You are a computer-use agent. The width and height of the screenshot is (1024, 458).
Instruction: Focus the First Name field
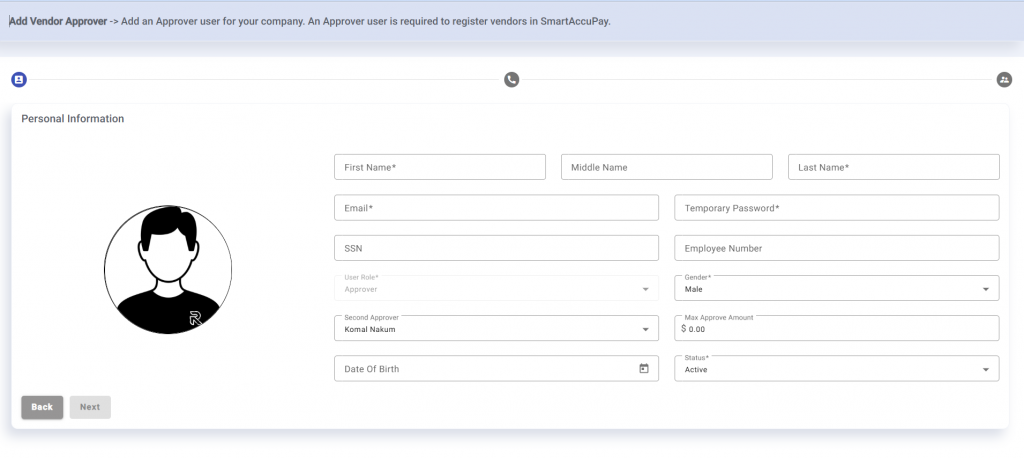point(440,167)
